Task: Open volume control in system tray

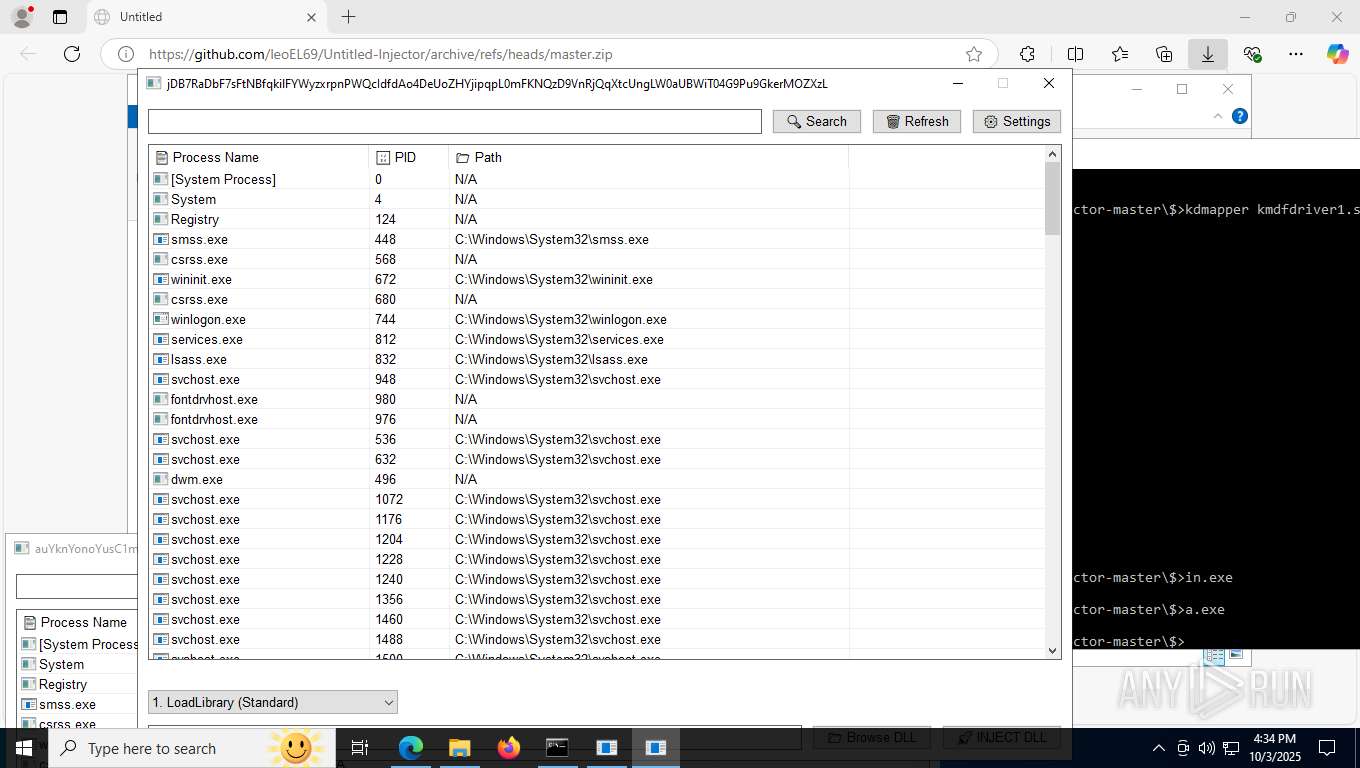Action: point(1207,748)
